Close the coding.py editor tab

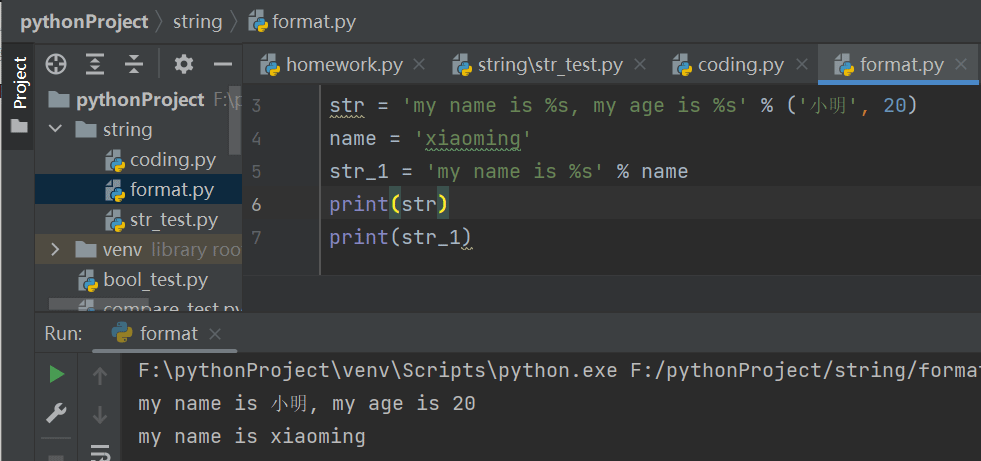point(800,65)
